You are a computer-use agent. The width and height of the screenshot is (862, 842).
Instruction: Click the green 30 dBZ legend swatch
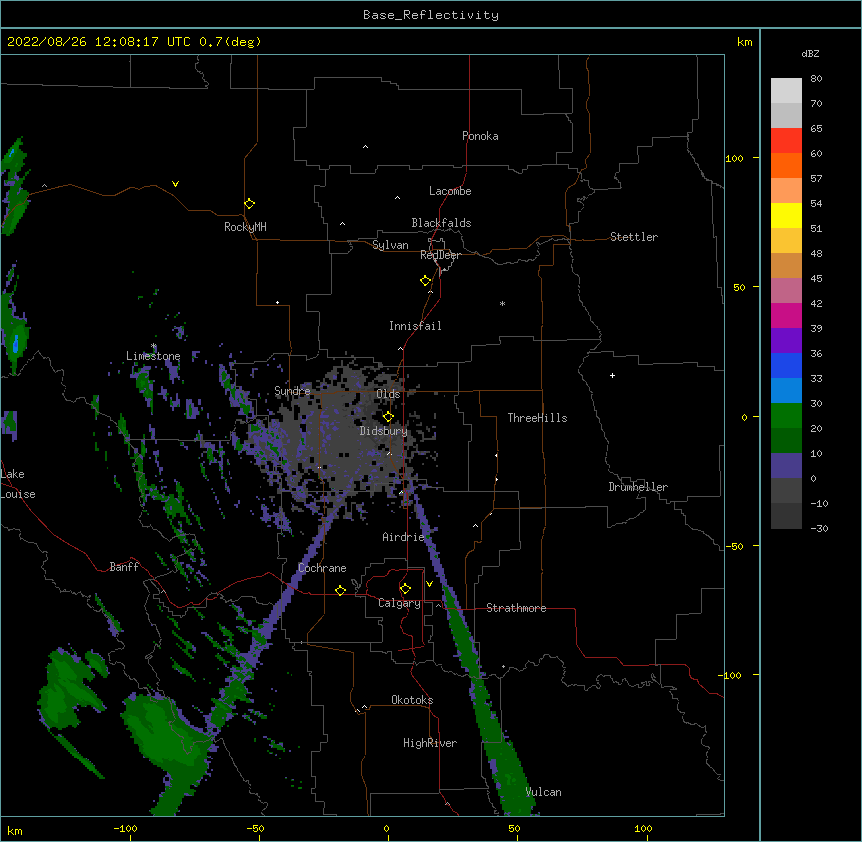point(786,416)
